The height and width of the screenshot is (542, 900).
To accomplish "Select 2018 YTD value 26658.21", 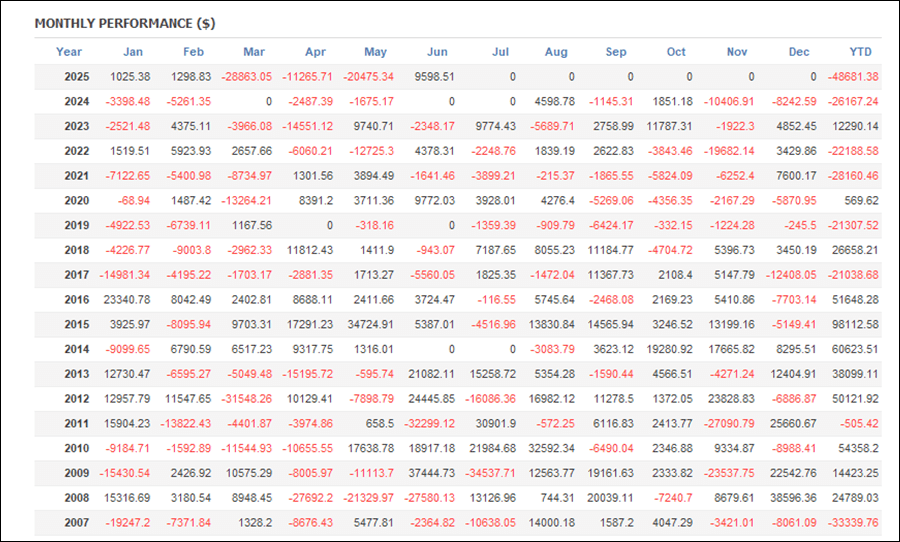I will pyautogui.click(x=855, y=250).
